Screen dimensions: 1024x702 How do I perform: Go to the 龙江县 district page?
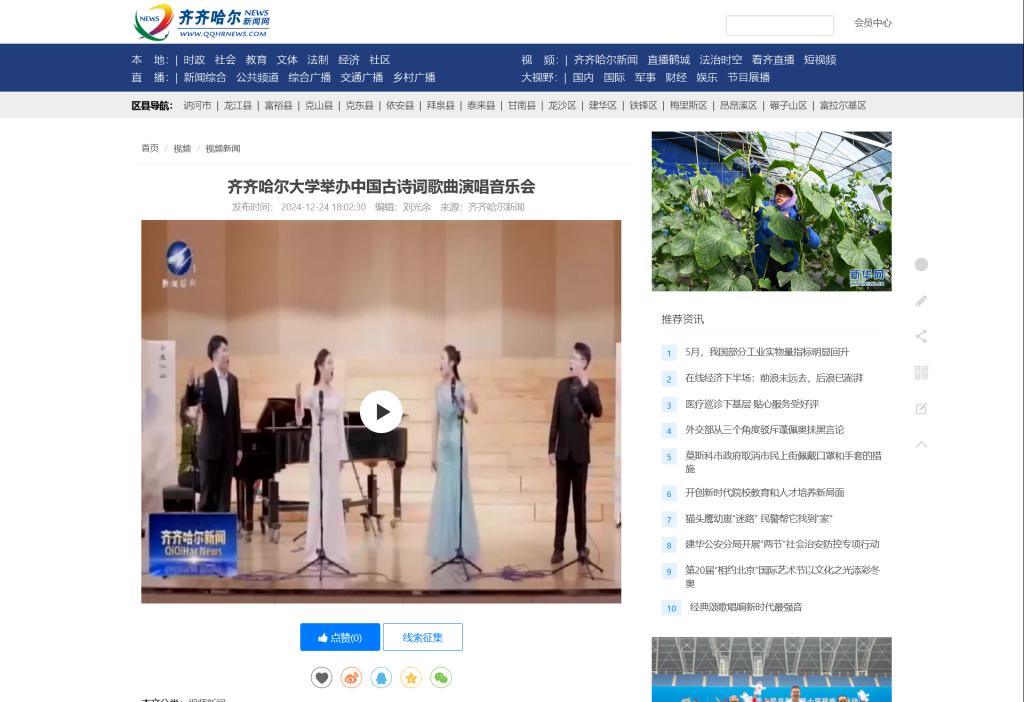point(238,105)
